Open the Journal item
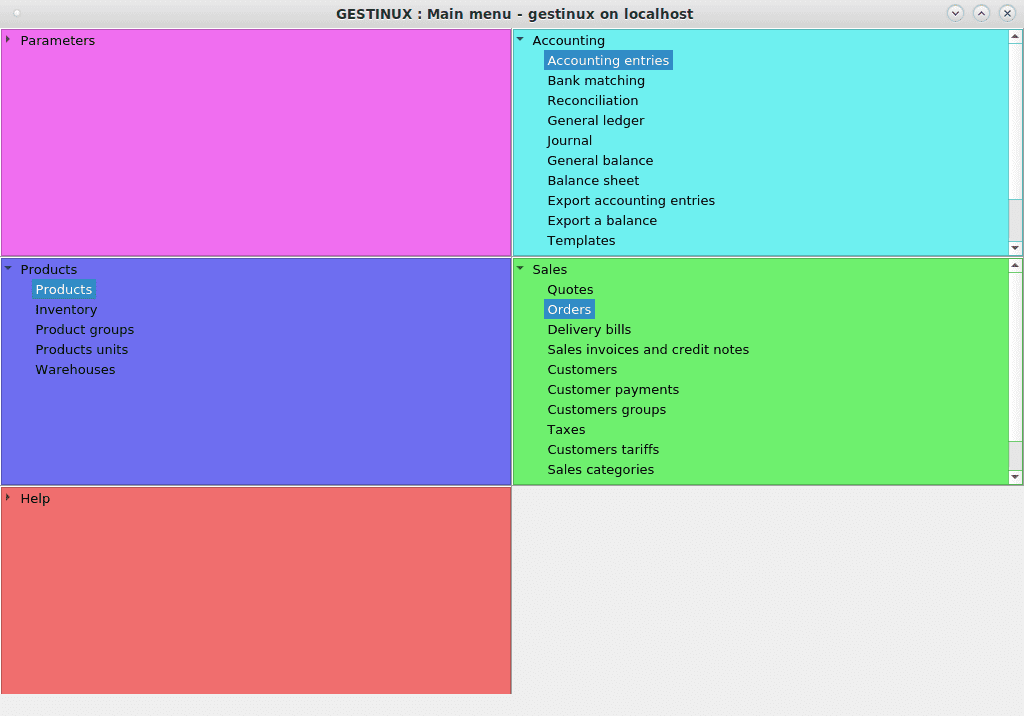The image size is (1024, 716). 569,140
